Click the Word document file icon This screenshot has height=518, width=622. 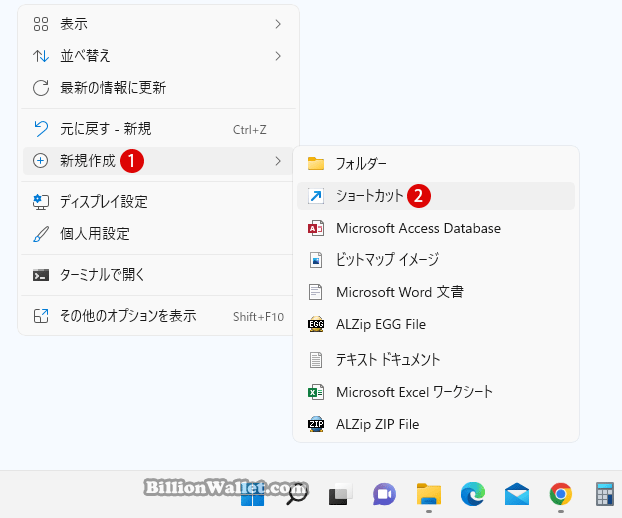[316, 292]
